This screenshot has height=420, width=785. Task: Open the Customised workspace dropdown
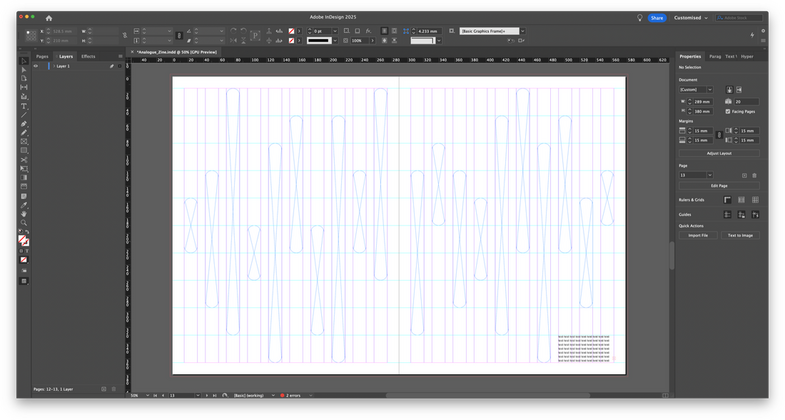pos(690,18)
